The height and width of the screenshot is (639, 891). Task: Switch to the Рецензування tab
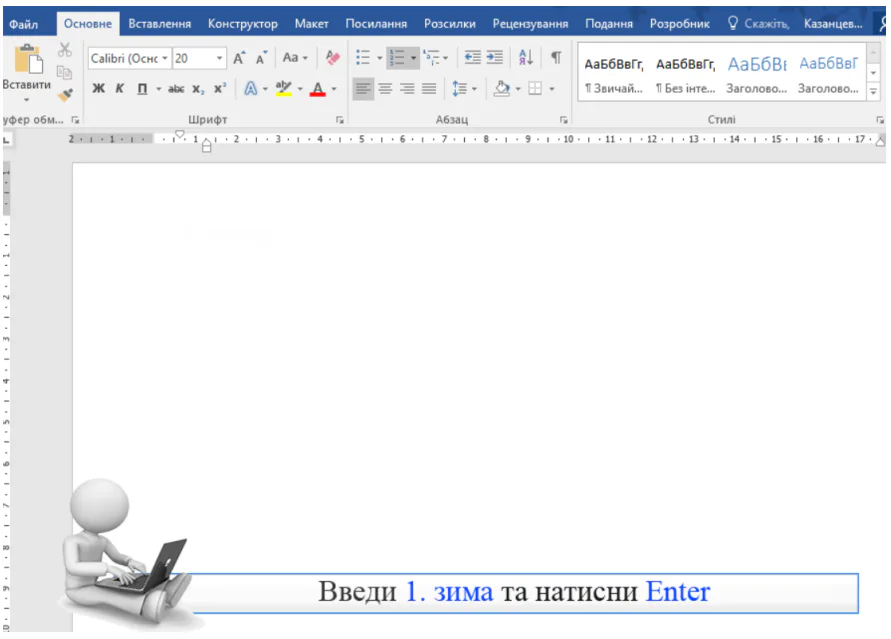point(530,23)
